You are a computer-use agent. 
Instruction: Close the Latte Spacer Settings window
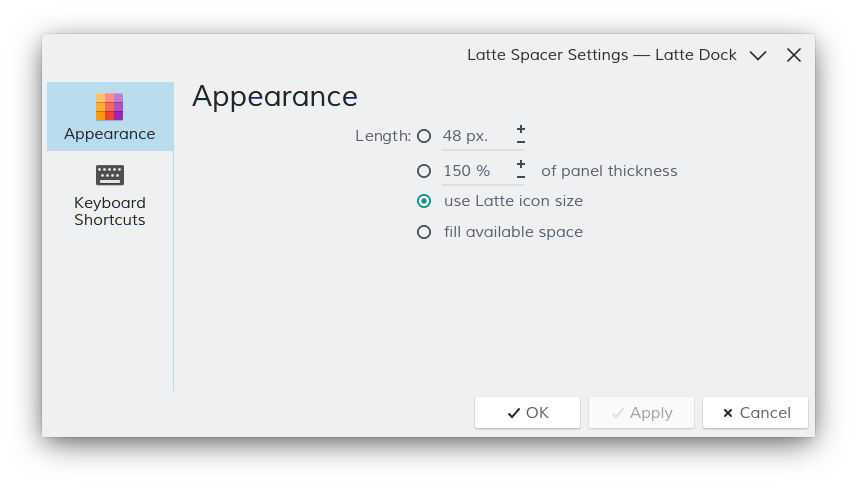coord(794,55)
